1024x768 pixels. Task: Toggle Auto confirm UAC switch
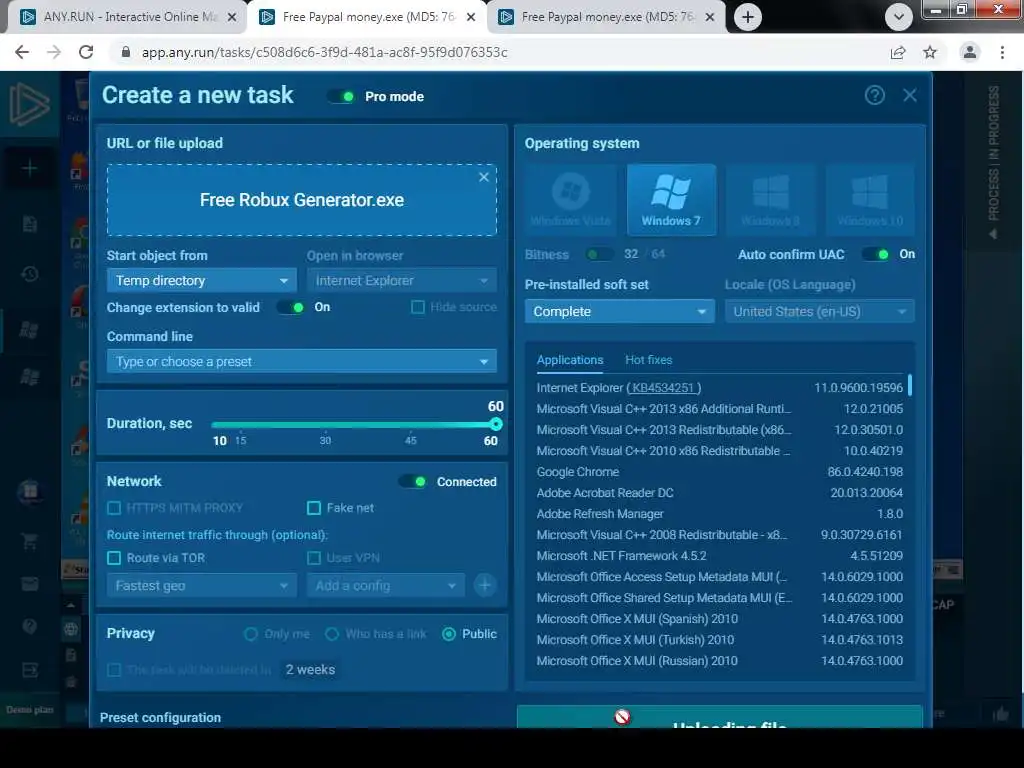[875, 254]
